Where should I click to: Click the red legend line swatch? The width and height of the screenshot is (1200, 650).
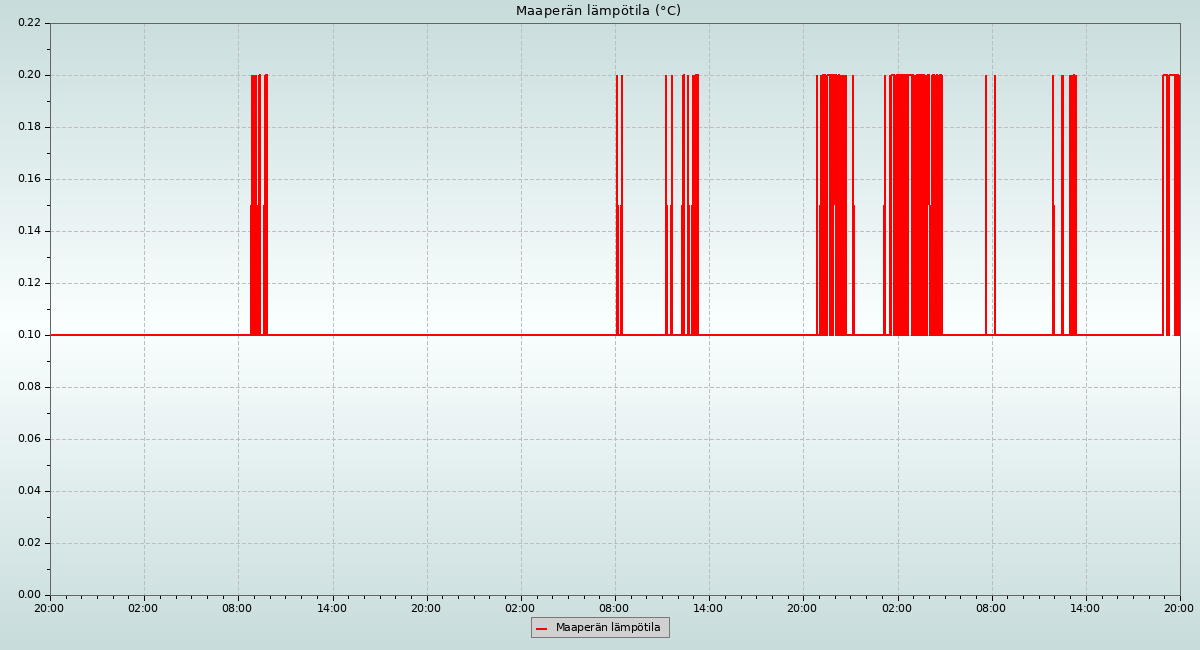(541, 628)
